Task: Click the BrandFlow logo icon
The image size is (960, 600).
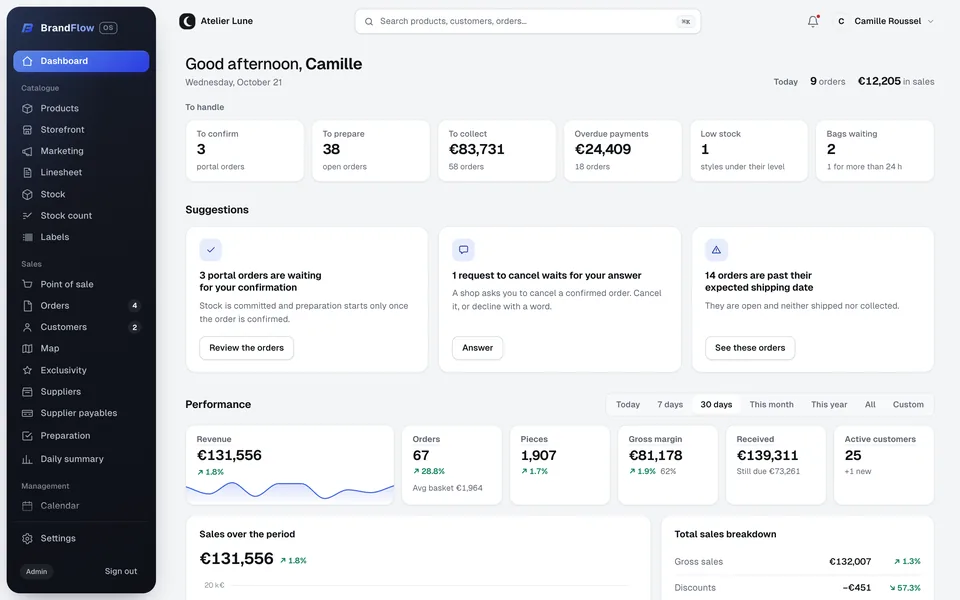Action: [x=27, y=28]
